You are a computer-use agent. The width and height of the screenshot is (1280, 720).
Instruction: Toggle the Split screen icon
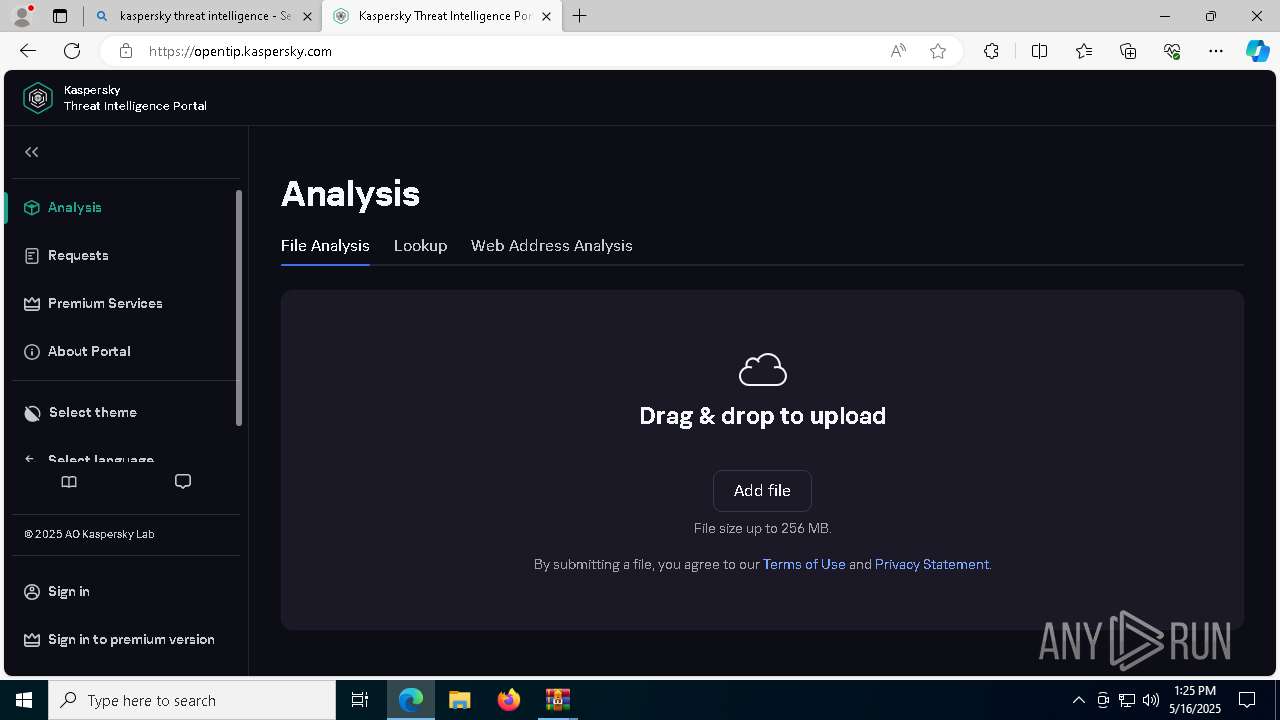pos(1039,51)
